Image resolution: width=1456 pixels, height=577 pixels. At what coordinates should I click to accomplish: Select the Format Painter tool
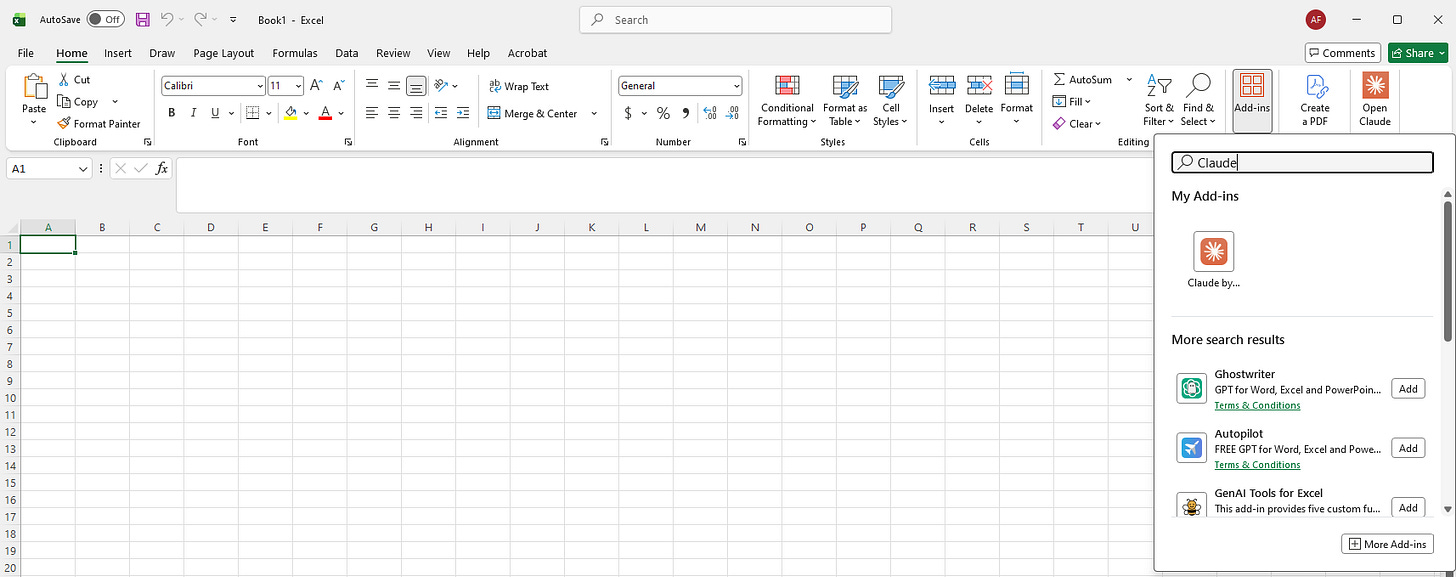click(98, 124)
